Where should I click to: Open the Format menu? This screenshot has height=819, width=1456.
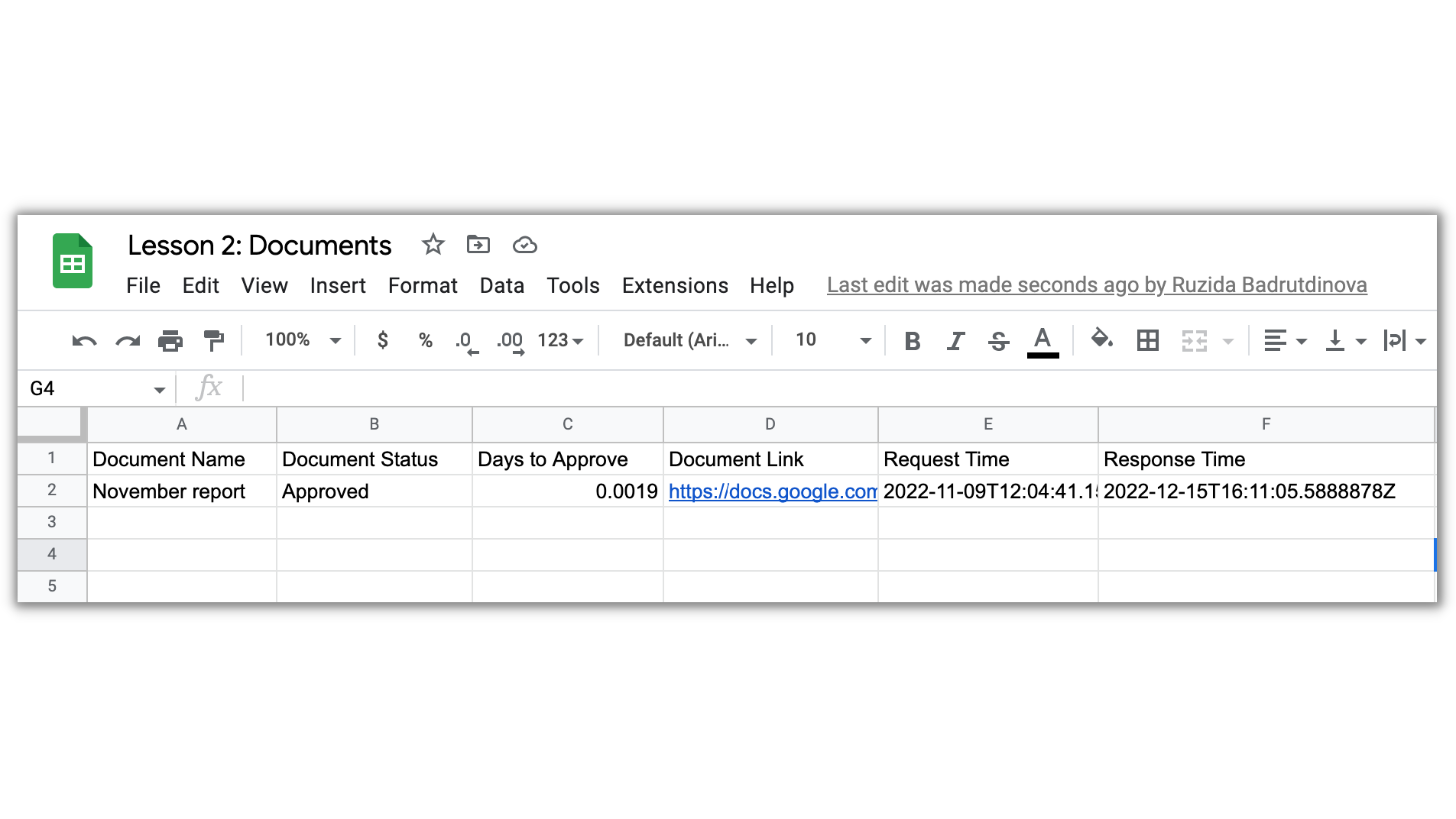click(x=422, y=285)
